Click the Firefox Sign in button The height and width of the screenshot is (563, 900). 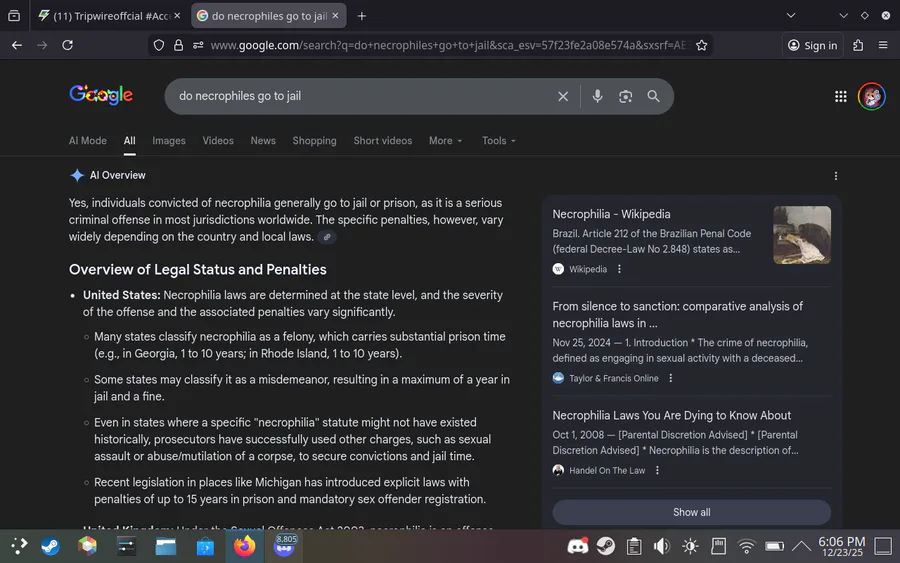click(x=813, y=45)
